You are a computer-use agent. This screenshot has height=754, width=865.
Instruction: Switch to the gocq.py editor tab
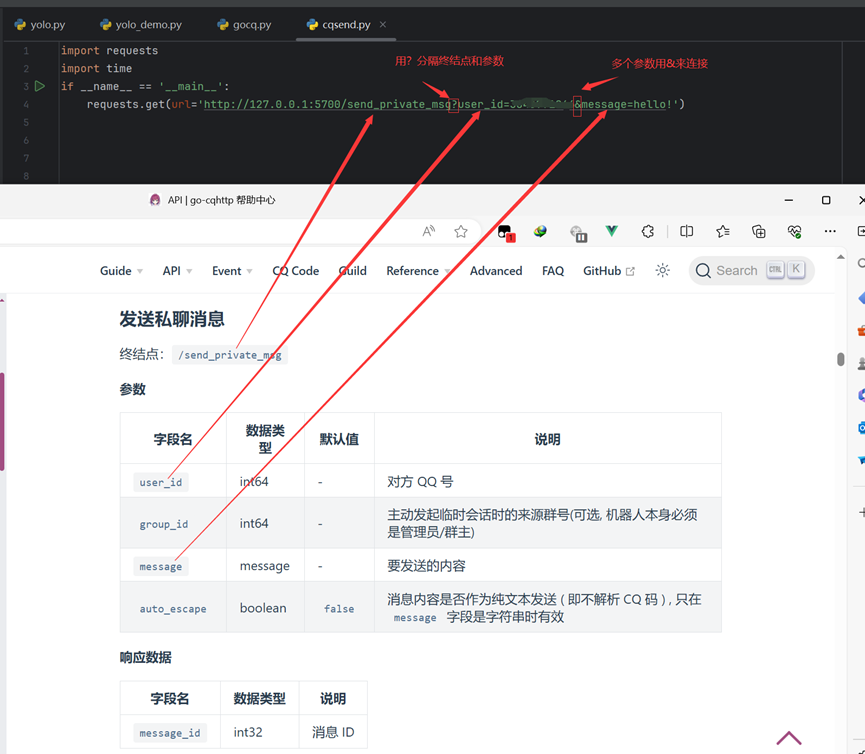(x=244, y=25)
